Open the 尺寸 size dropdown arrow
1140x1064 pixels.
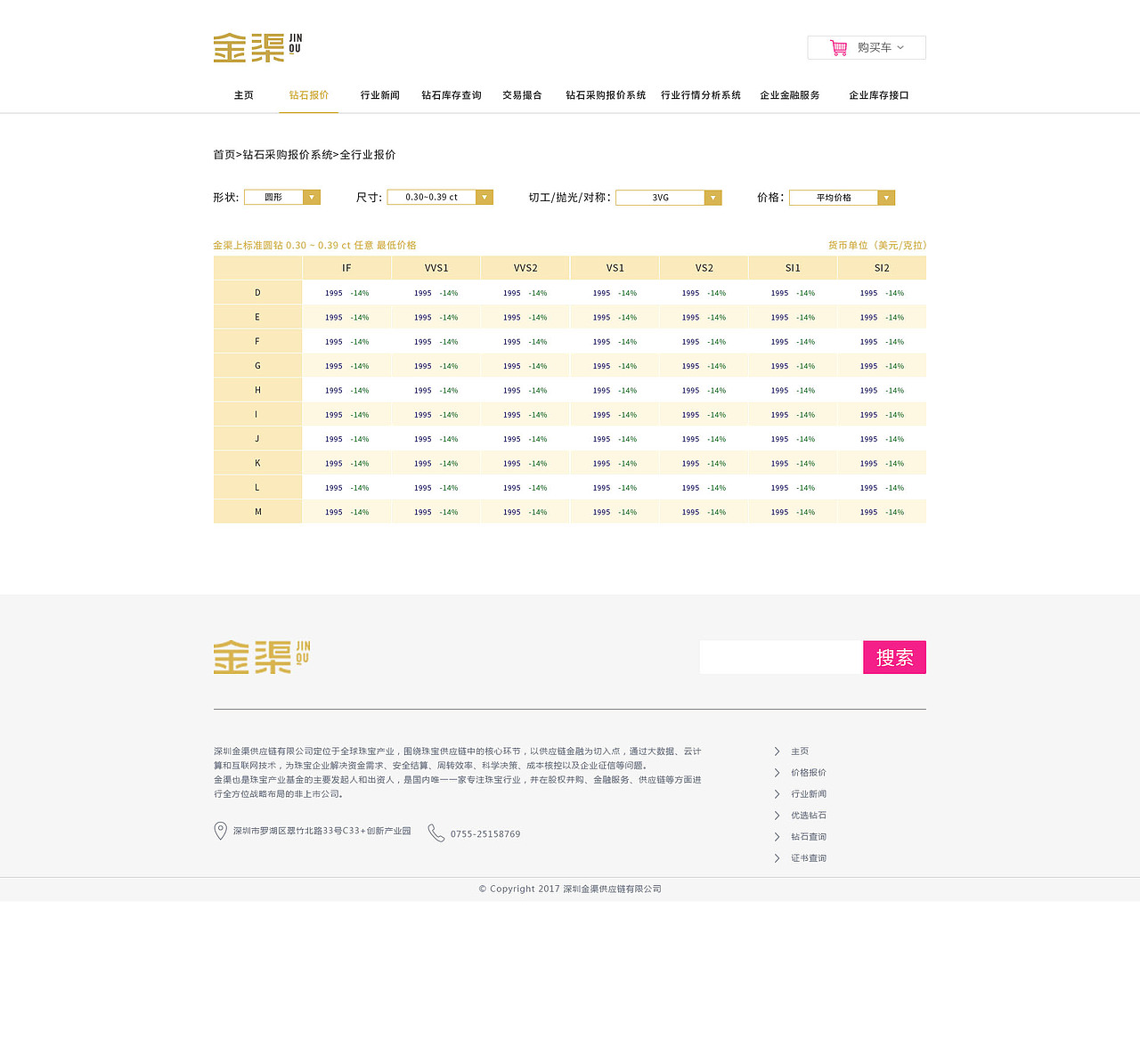484,198
